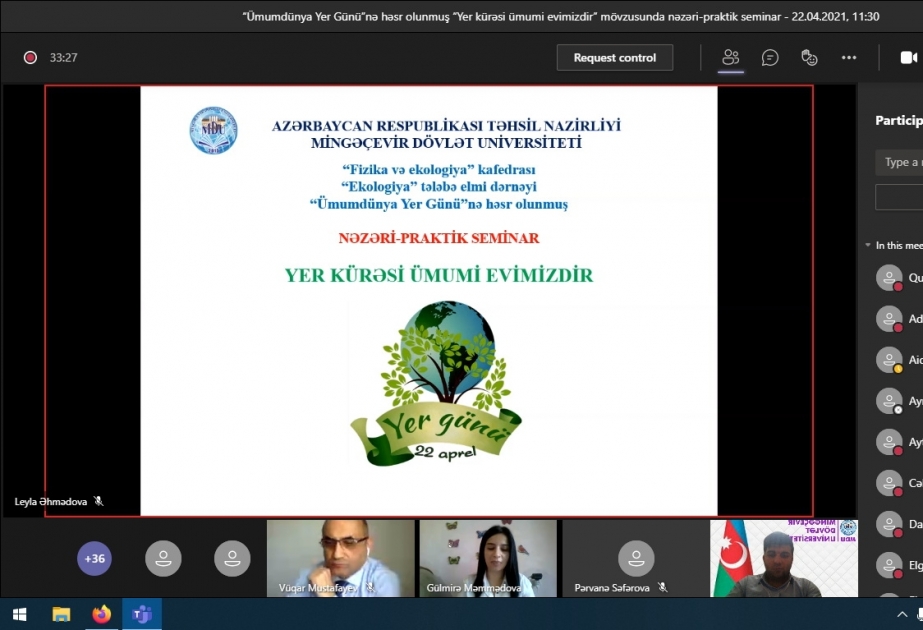Toggle the Show participants panel icon
The image size is (923, 630).
pos(731,58)
